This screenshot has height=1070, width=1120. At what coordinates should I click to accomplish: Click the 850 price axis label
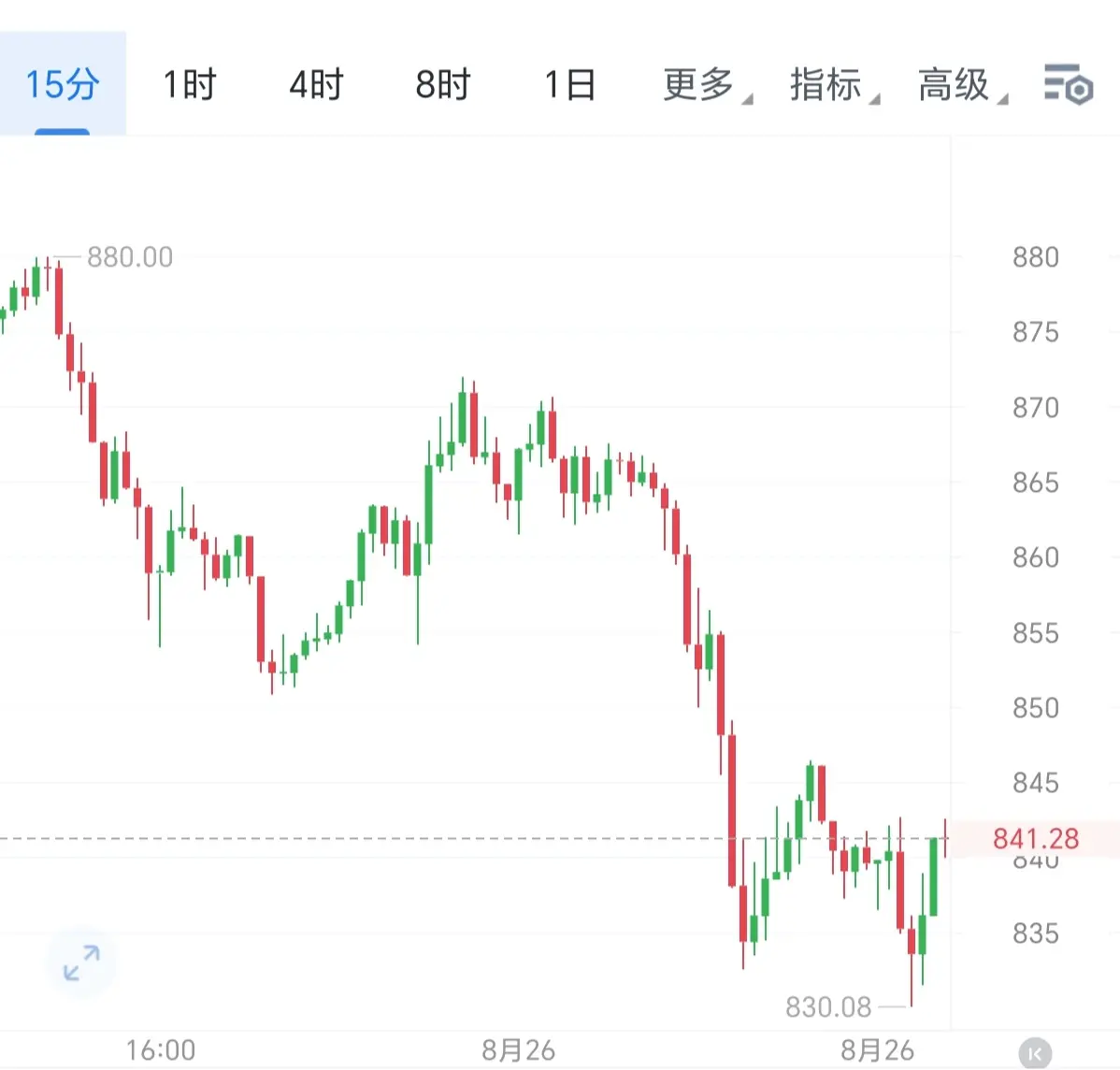(1036, 708)
